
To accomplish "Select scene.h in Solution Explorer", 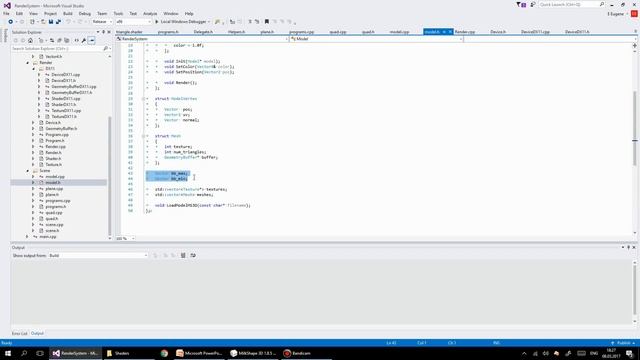I will coord(52,231).
